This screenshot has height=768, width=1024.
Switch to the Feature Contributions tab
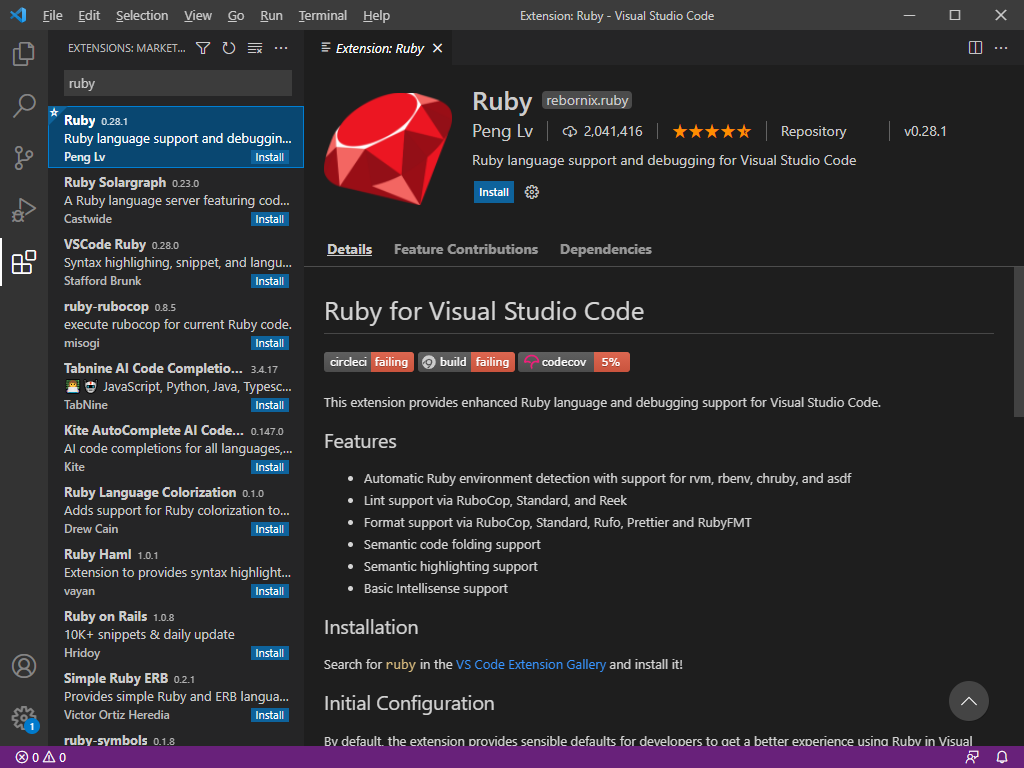466,249
